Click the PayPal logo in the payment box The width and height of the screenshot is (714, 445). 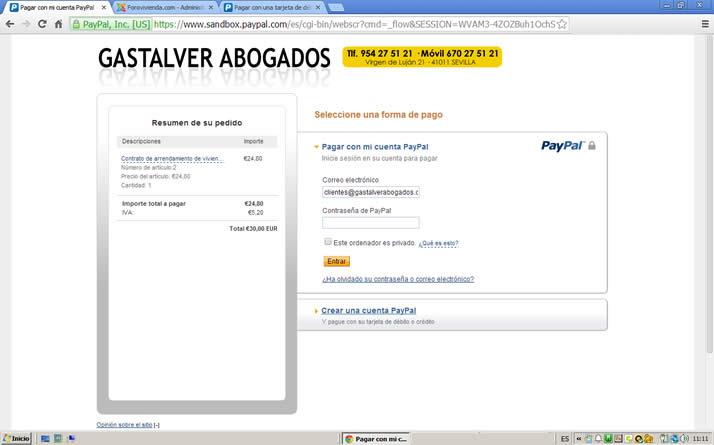[562, 145]
